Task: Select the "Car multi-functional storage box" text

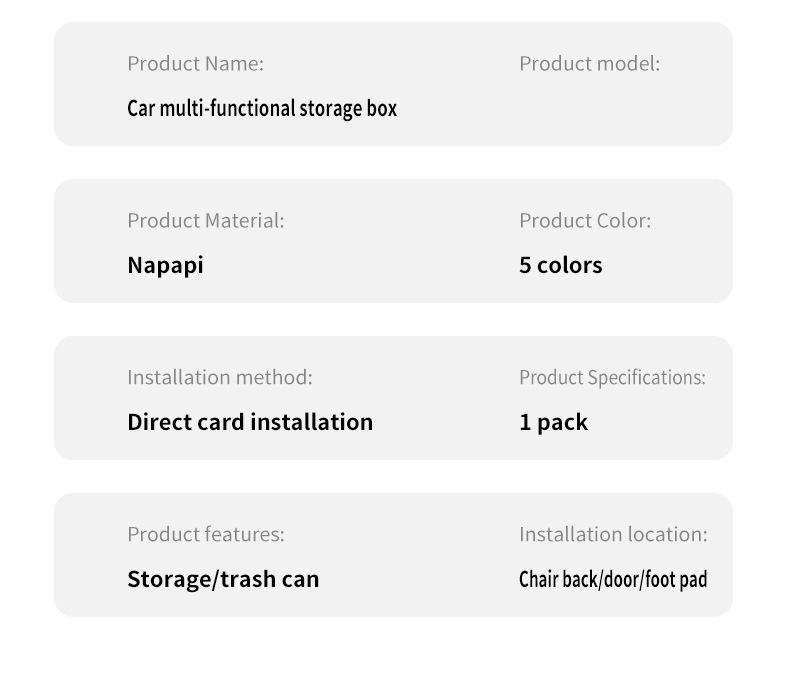Action: (x=262, y=108)
